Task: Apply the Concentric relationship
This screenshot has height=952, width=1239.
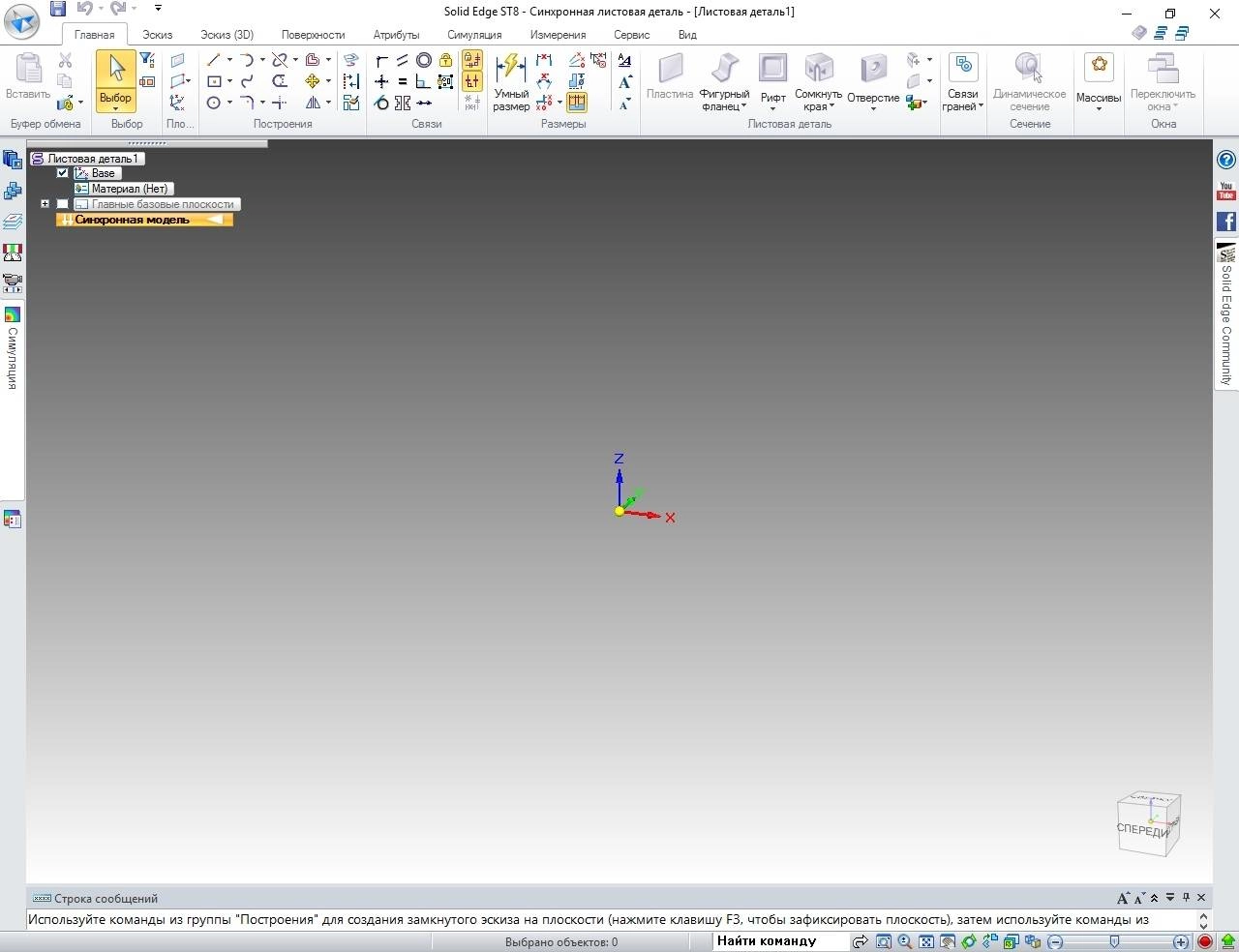Action: point(424,60)
